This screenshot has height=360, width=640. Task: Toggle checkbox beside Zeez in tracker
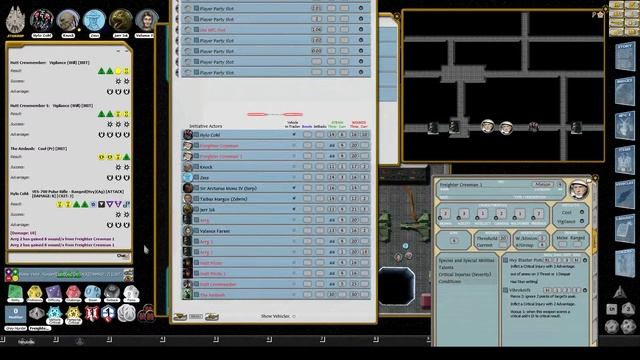(x=196, y=178)
